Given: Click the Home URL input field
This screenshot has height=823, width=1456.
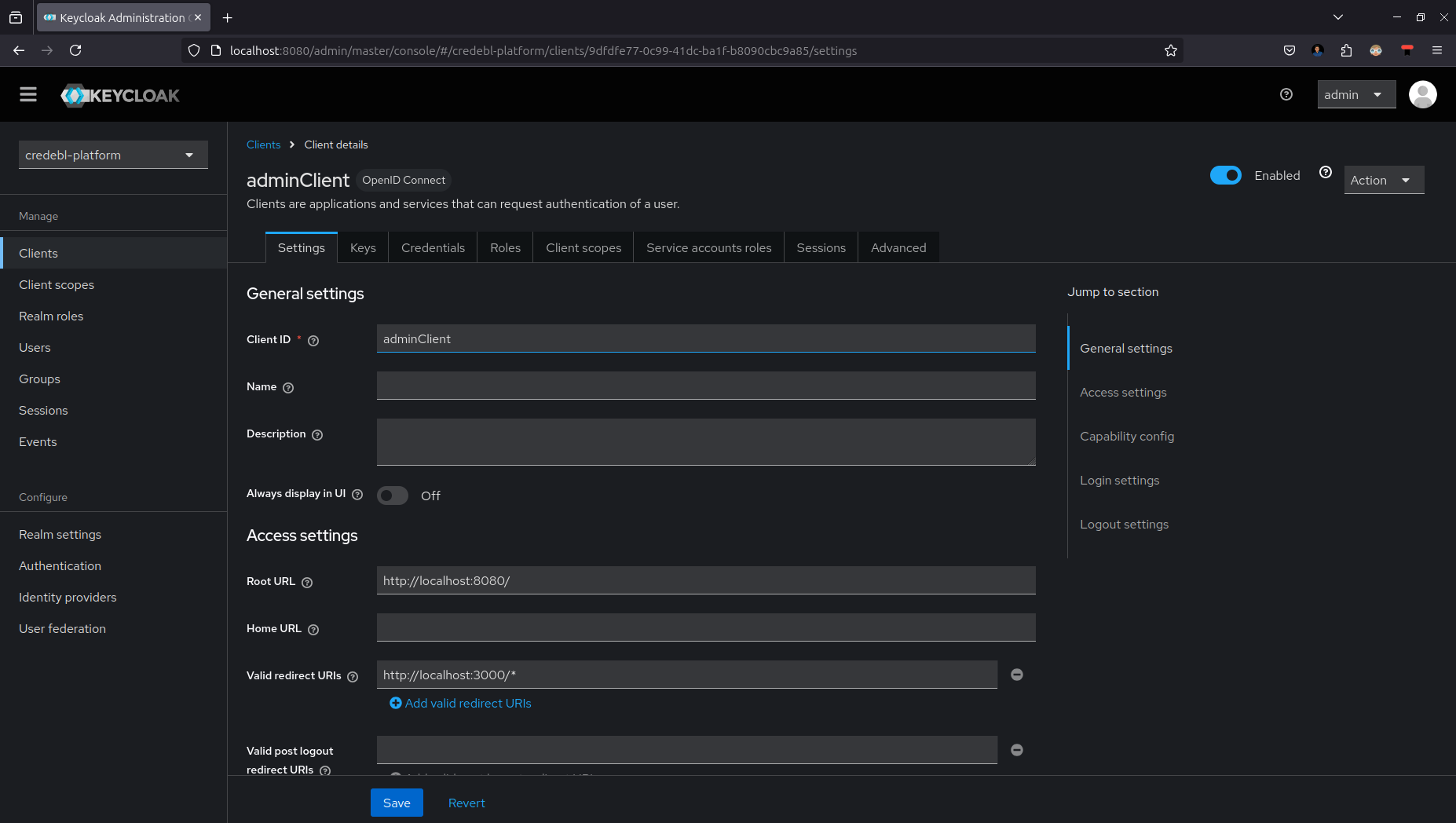Looking at the screenshot, I should click(x=705, y=627).
